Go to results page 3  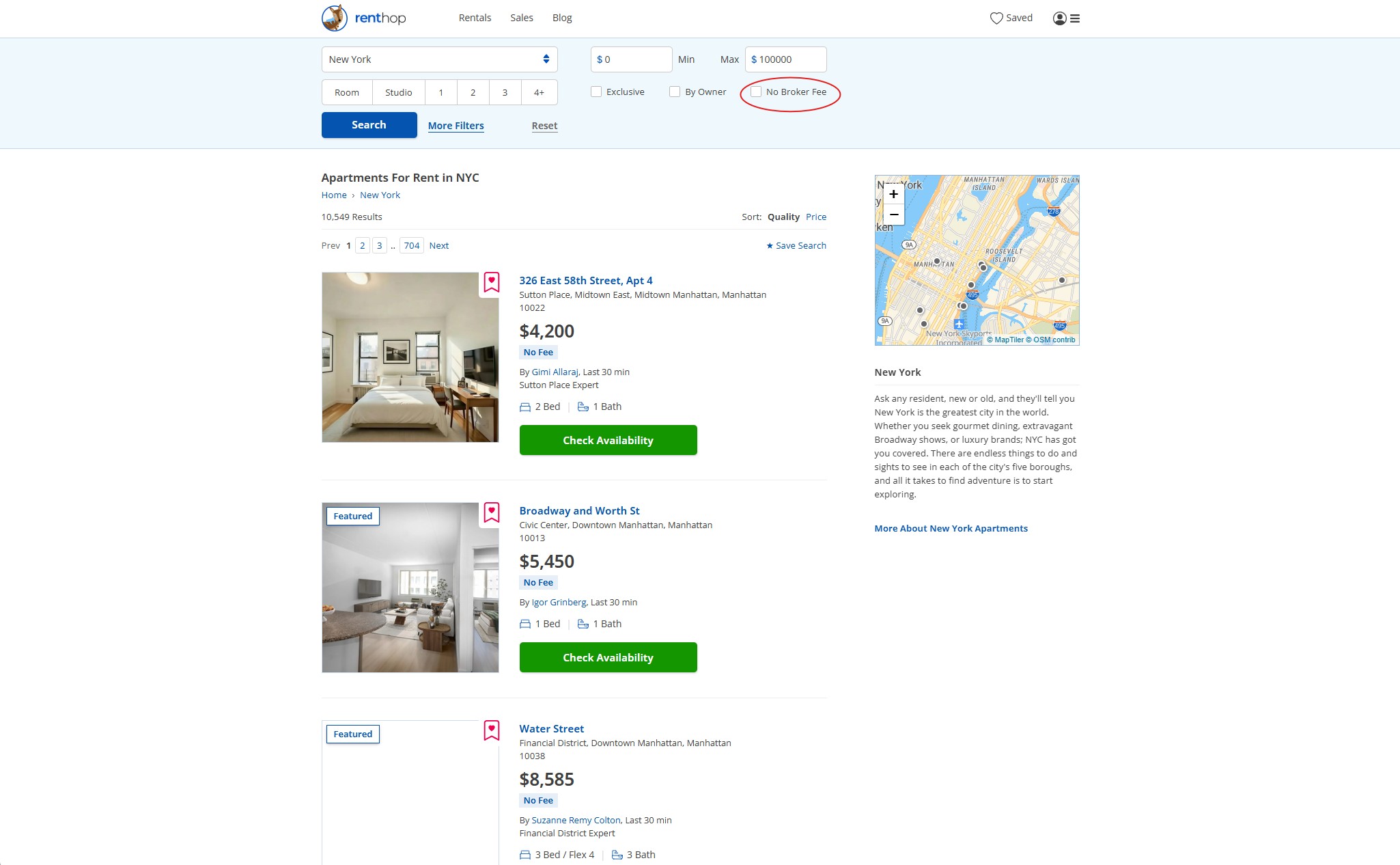[380, 245]
